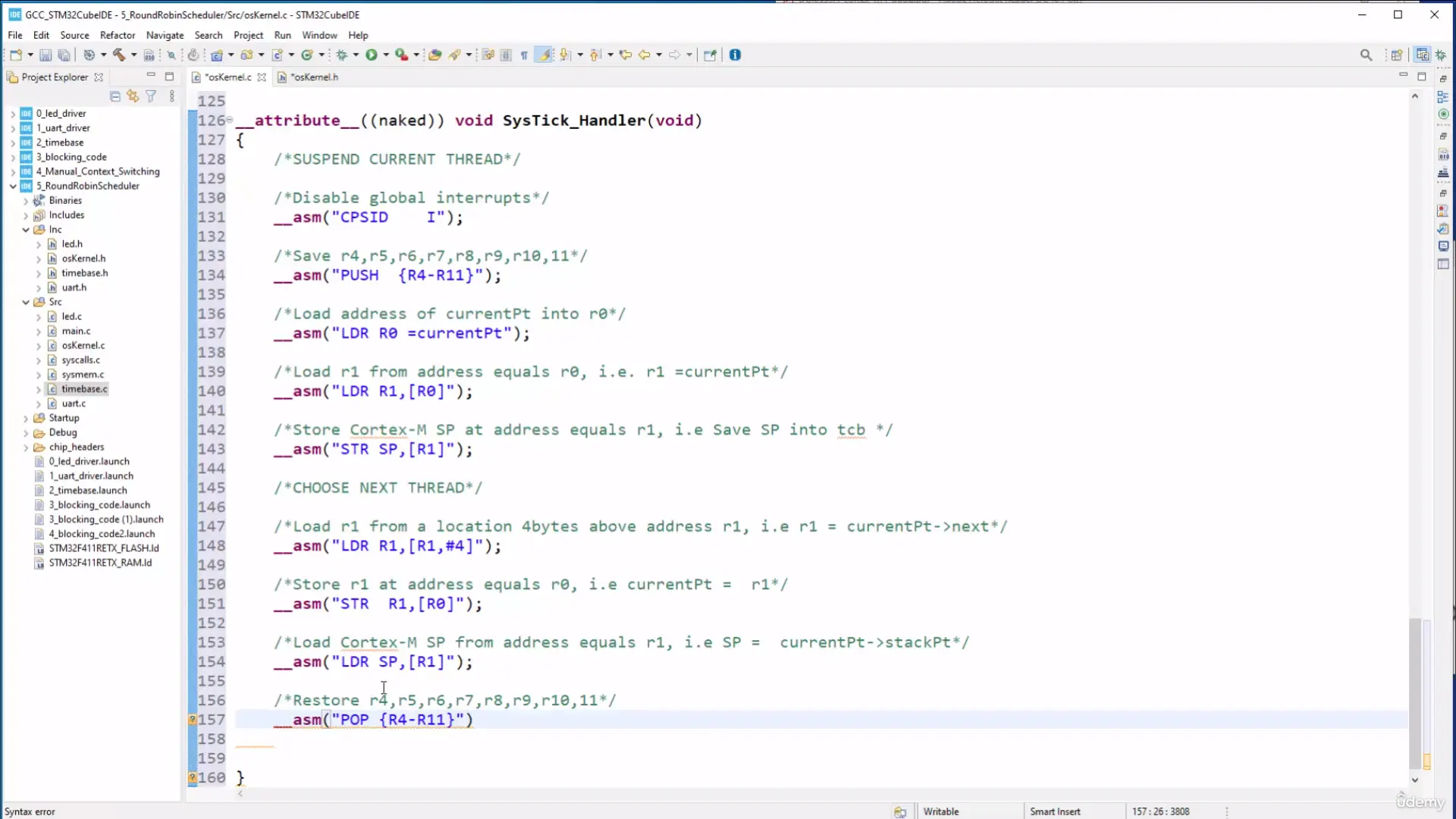Open the Window menu
The image size is (1456, 819).
320,35
